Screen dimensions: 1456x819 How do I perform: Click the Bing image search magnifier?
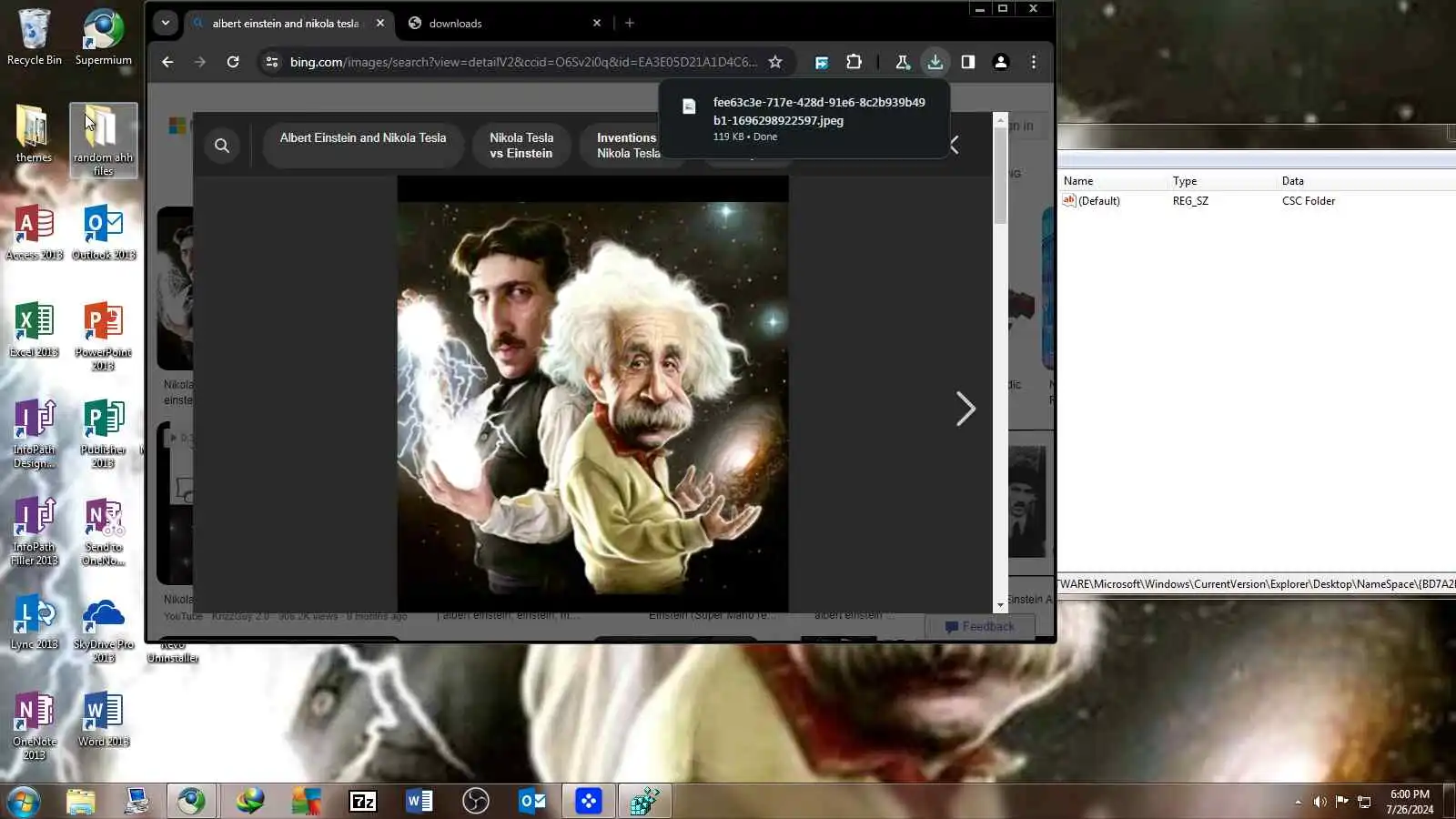pos(222,146)
